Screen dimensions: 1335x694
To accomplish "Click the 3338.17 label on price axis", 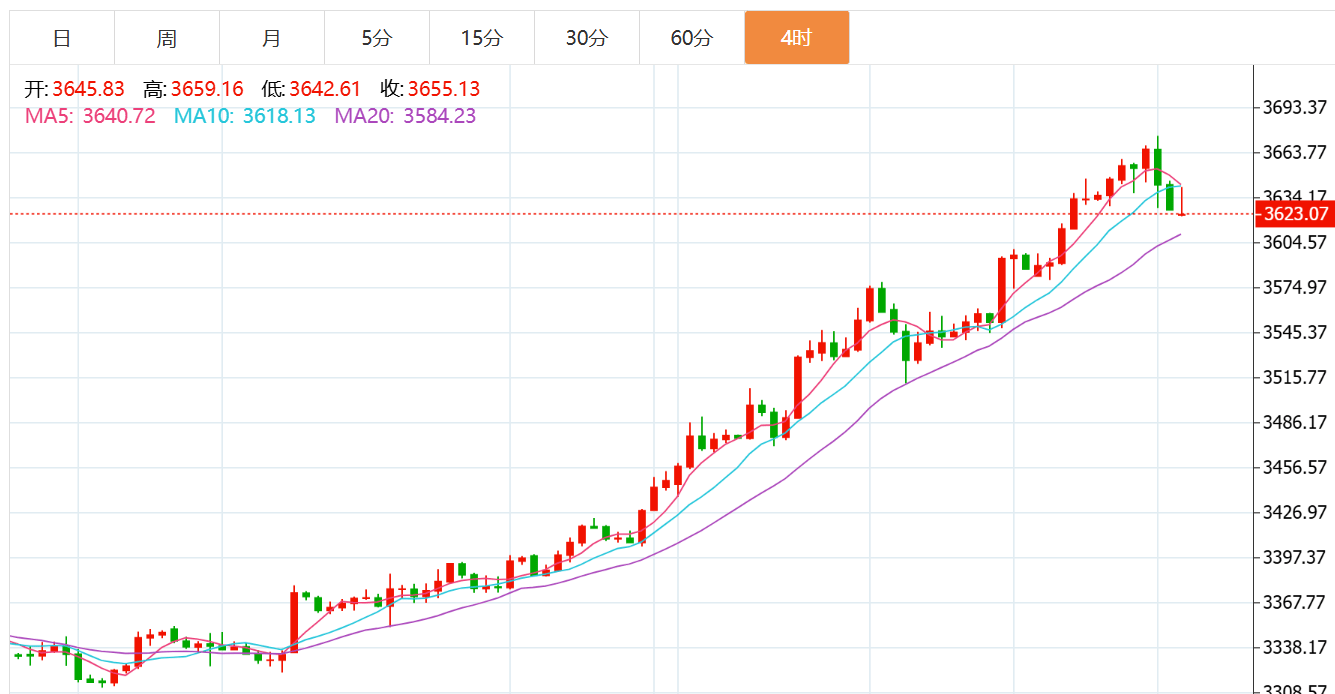I will pyautogui.click(x=1294, y=647).
